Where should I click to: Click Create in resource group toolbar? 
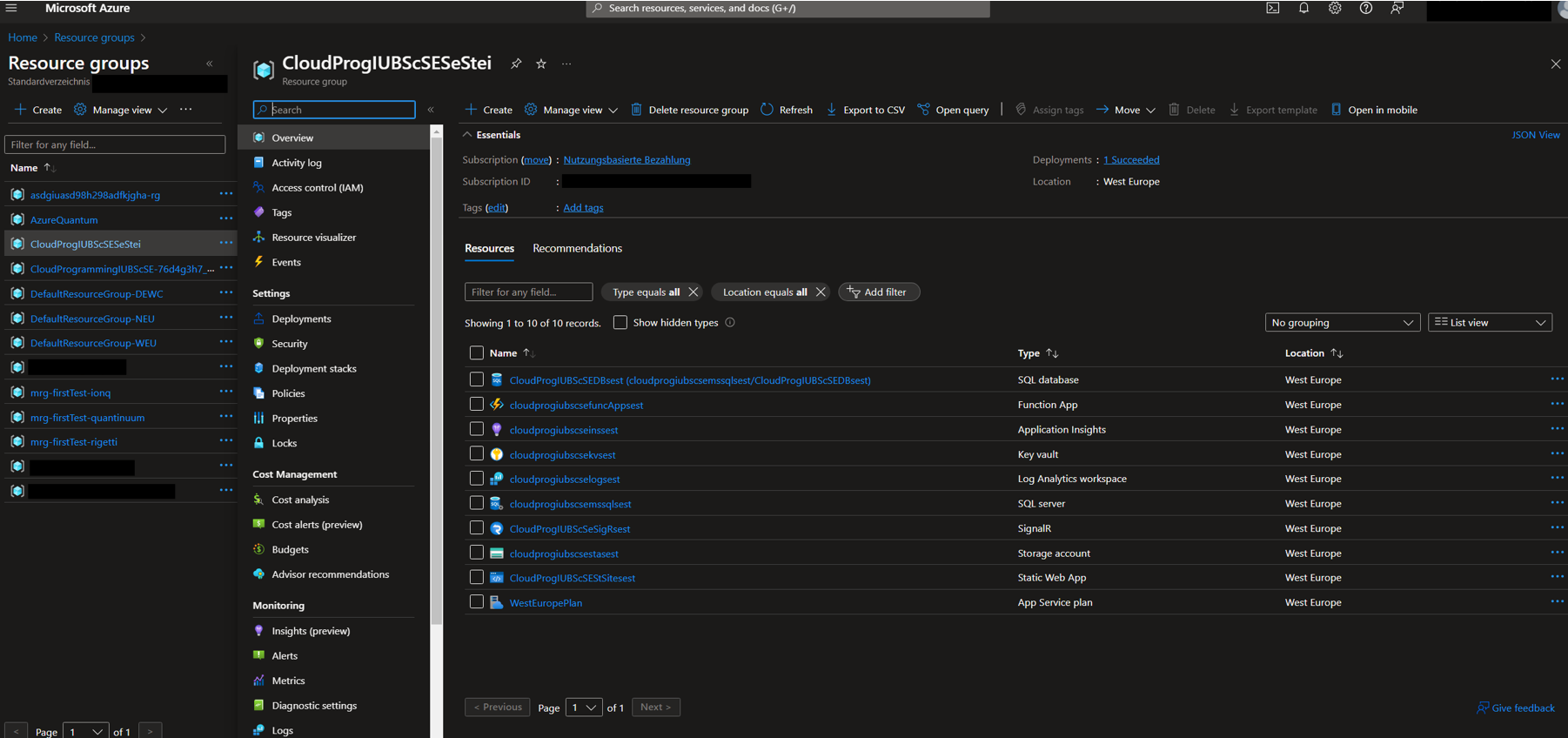tap(488, 110)
